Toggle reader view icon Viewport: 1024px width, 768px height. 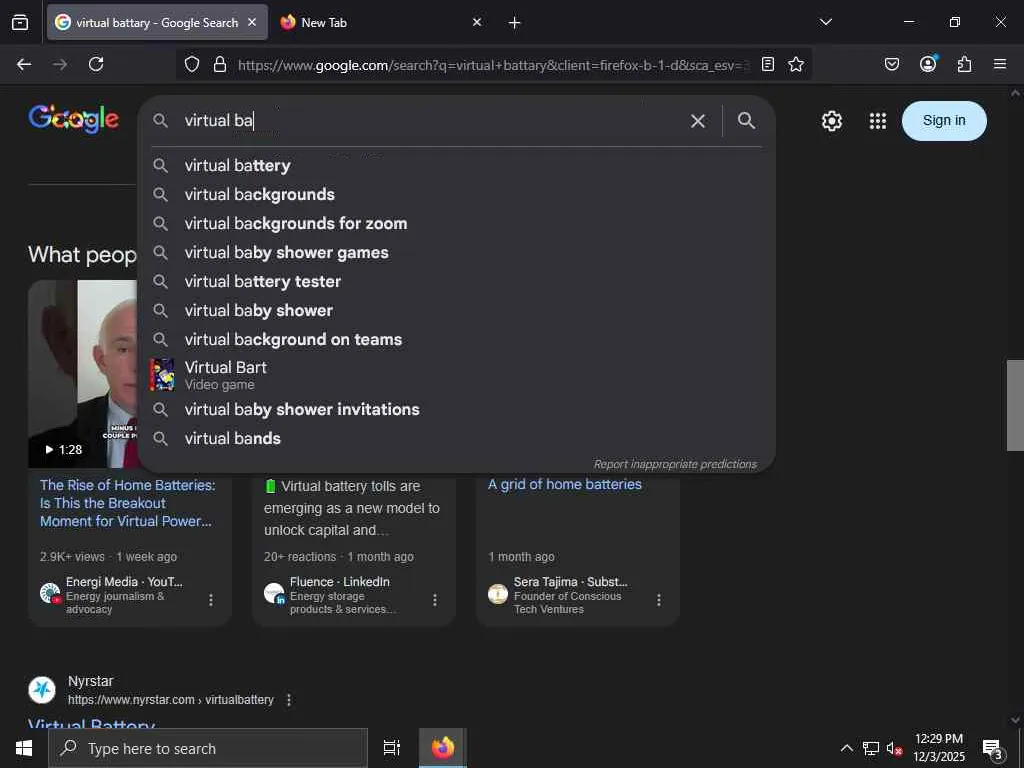[x=768, y=64]
